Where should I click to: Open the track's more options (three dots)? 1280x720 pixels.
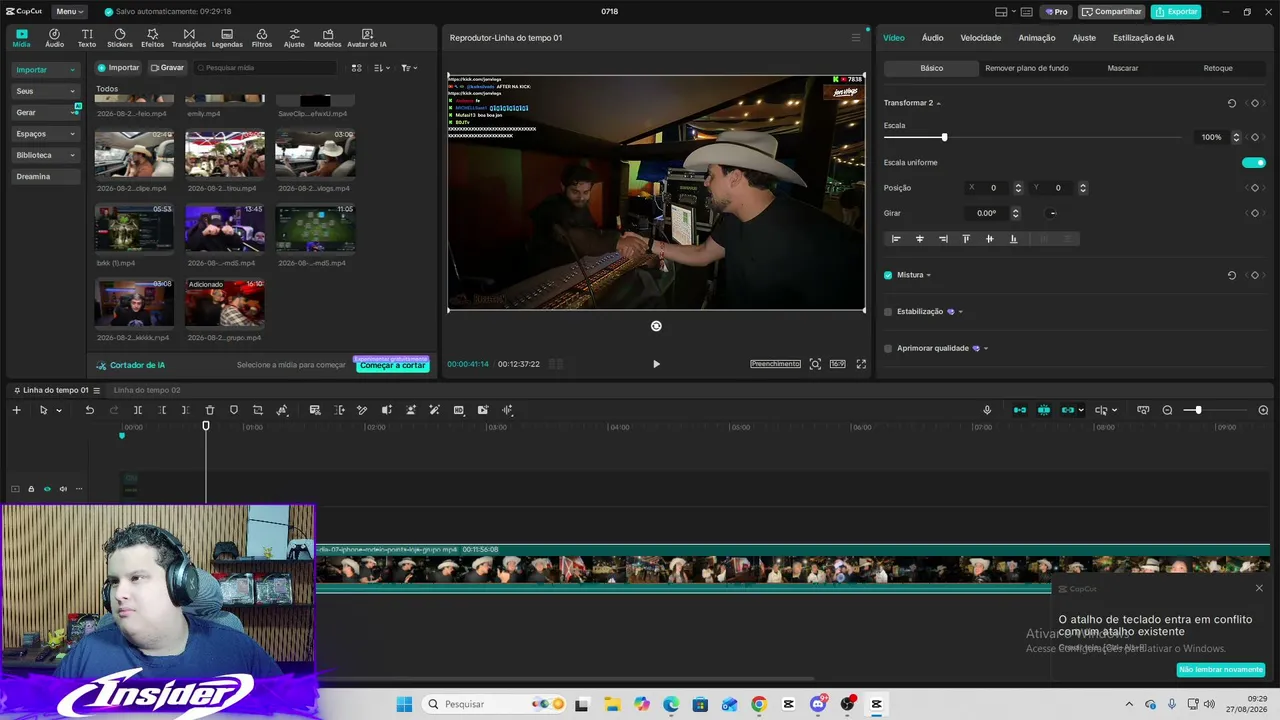pyautogui.click(x=79, y=489)
